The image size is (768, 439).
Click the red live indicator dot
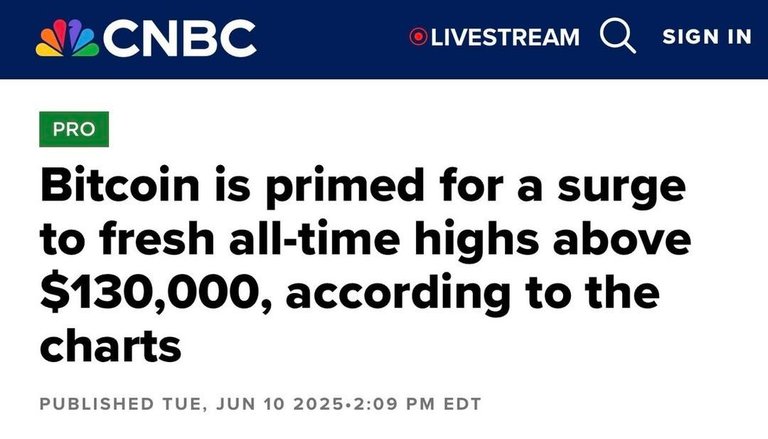coord(418,37)
